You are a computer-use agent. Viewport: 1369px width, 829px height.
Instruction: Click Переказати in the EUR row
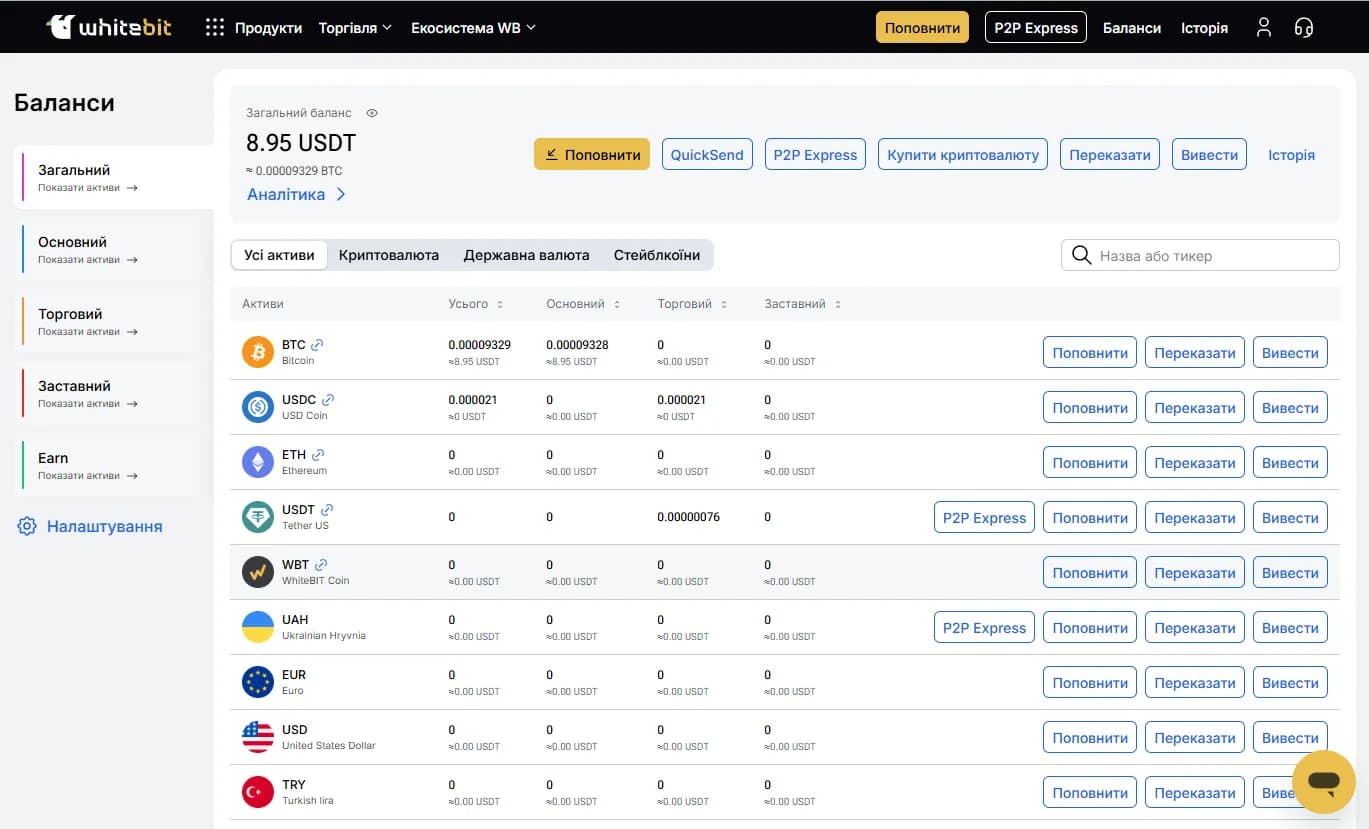pyautogui.click(x=1195, y=682)
